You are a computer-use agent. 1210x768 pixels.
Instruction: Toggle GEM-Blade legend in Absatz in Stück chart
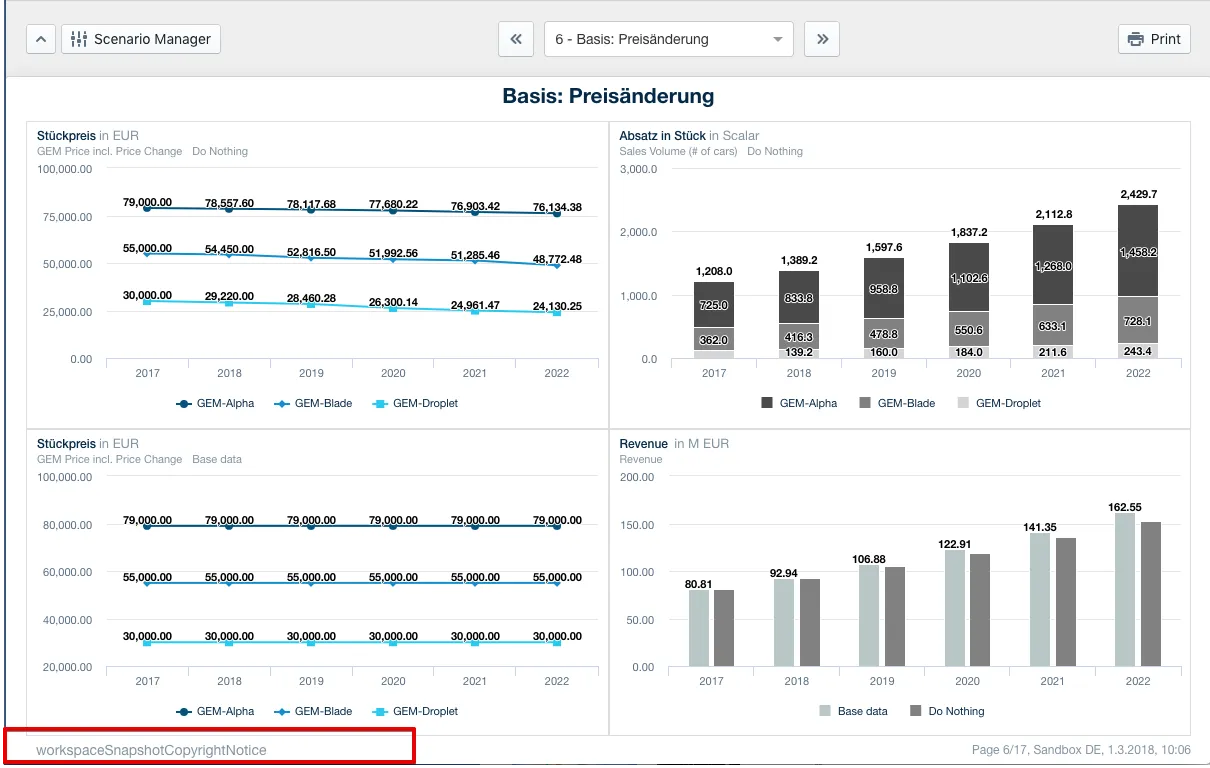click(x=898, y=403)
